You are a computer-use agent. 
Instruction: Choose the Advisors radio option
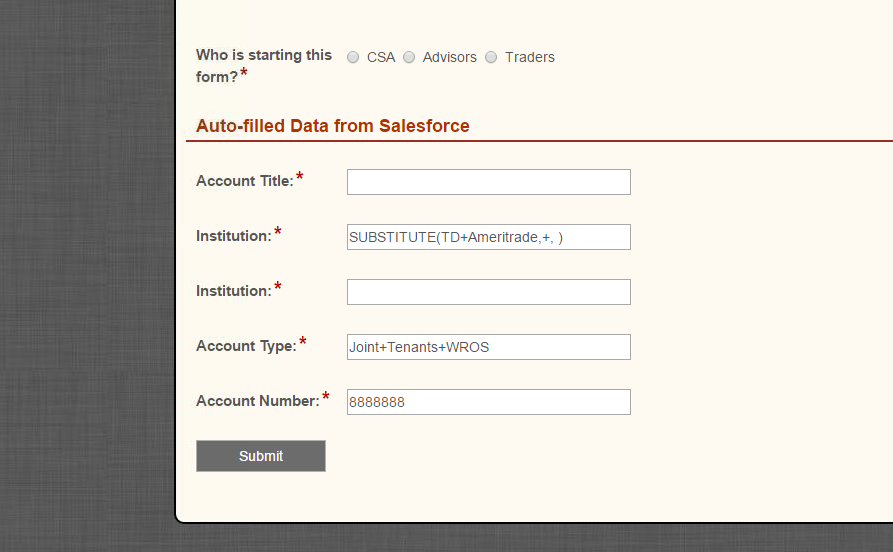(409, 57)
